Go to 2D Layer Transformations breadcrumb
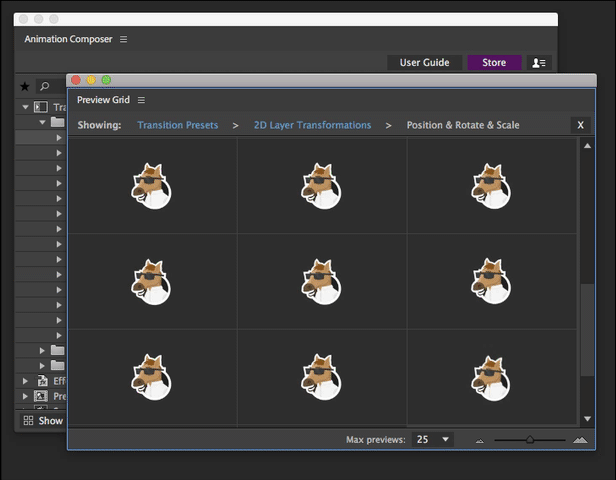 (312, 125)
